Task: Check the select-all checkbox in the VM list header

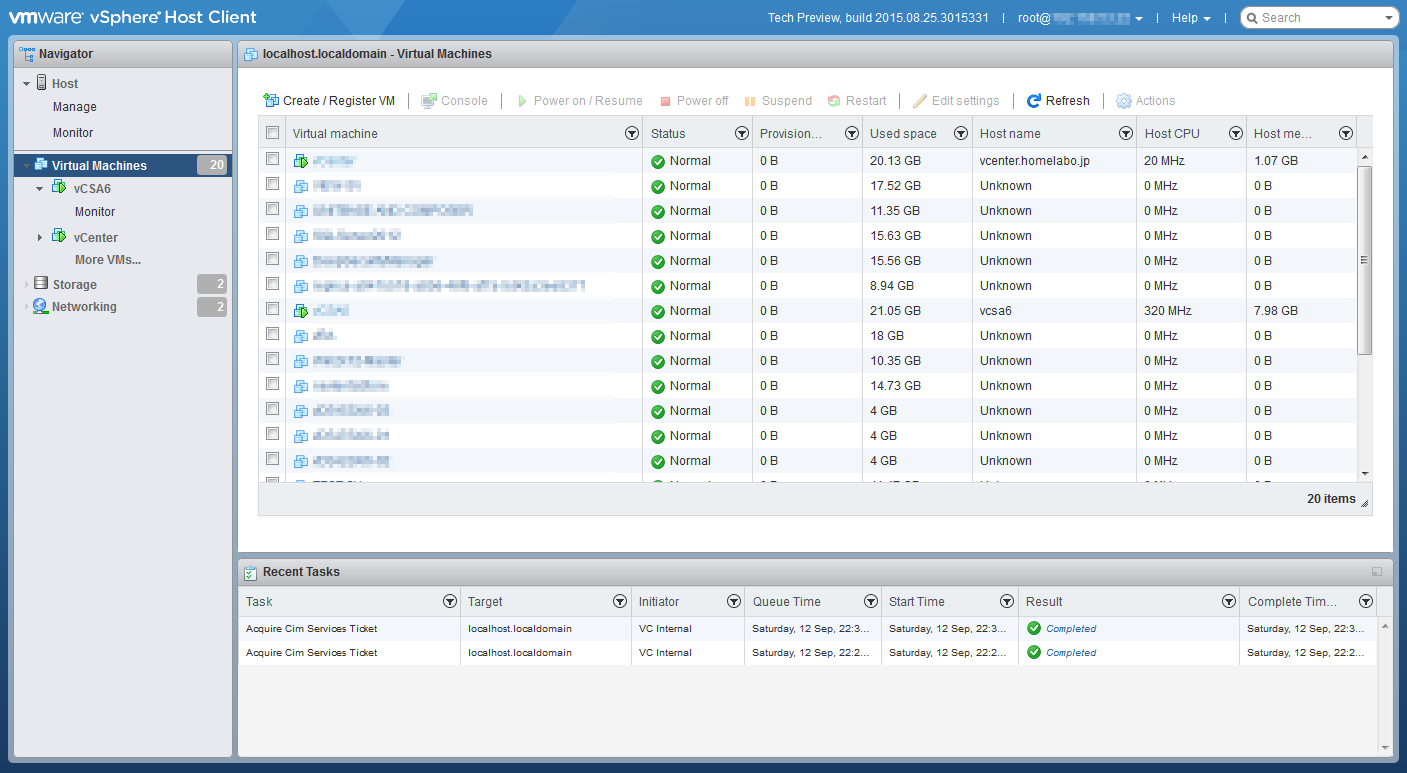Action: [272, 132]
